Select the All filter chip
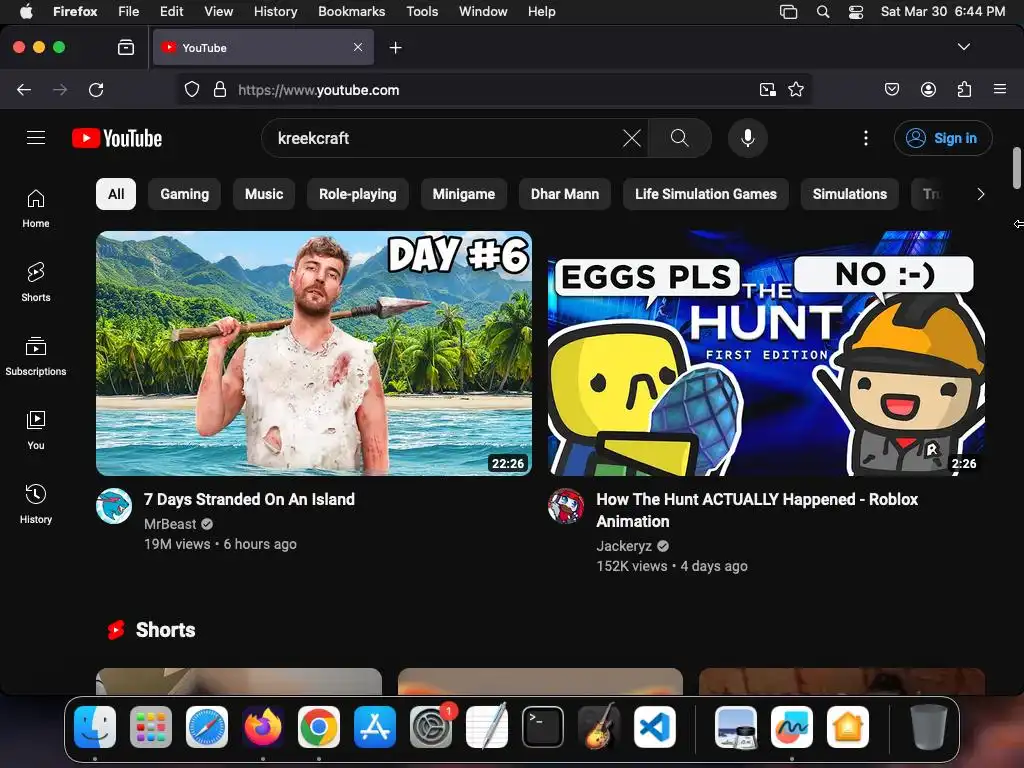The height and width of the screenshot is (768, 1024). (x=116, y=194)
